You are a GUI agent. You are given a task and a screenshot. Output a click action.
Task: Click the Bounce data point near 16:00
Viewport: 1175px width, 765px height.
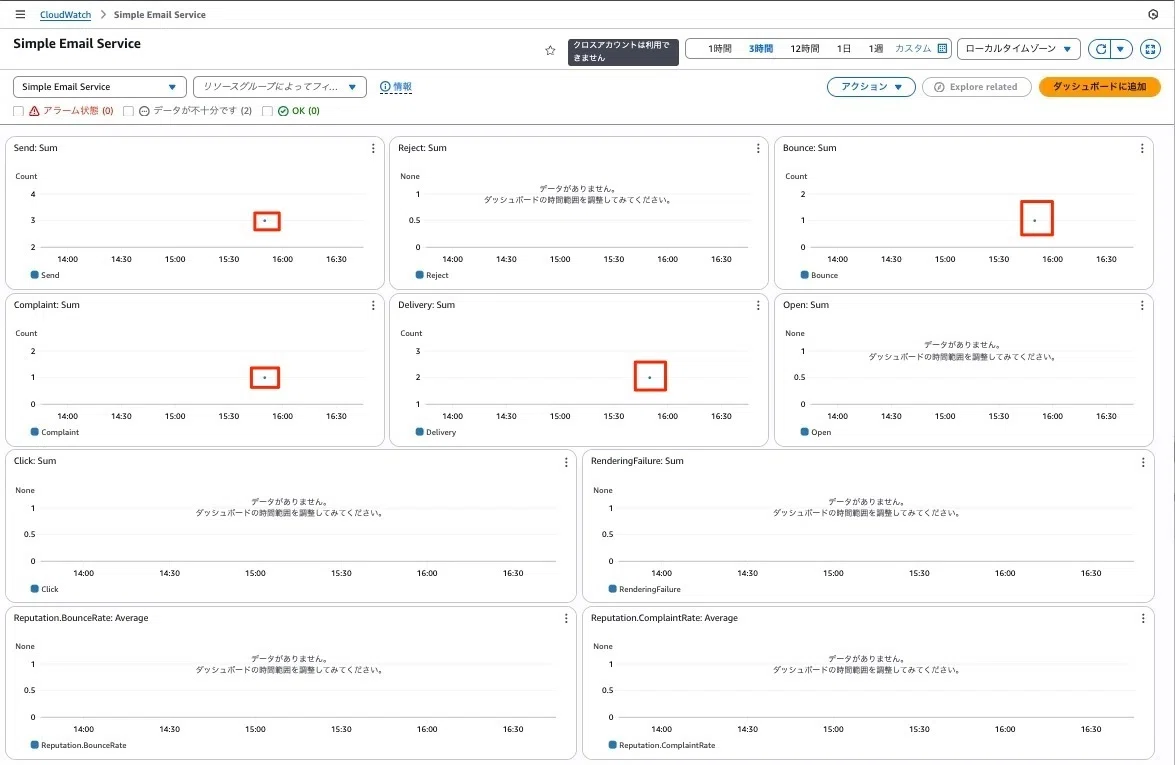point(1035,220)
